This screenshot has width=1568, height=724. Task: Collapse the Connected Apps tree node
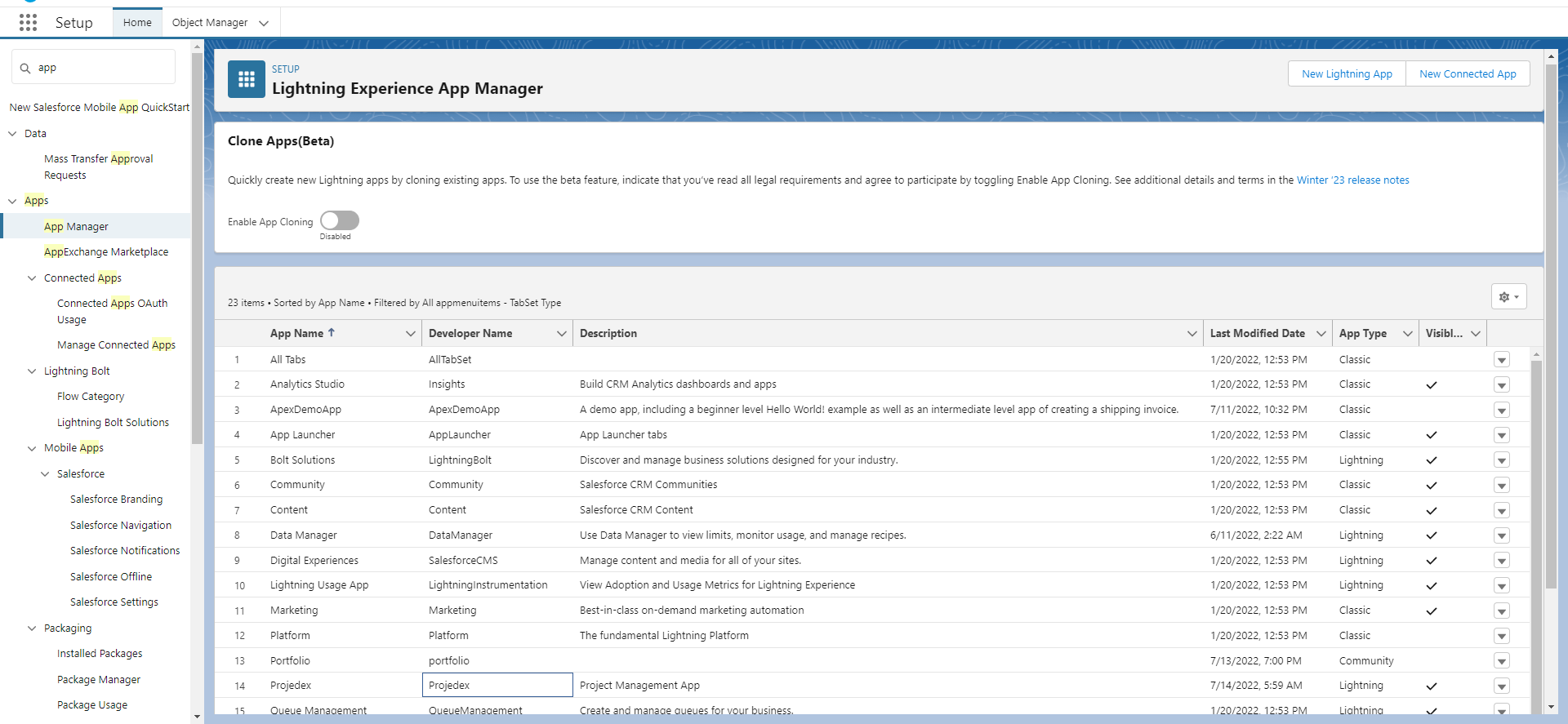tap(32, 278)
